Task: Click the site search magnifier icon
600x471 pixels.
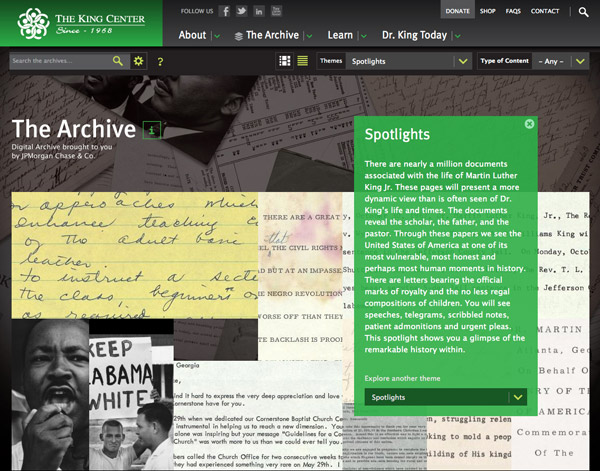Action: pyautogui.click(x=583, y=12)
